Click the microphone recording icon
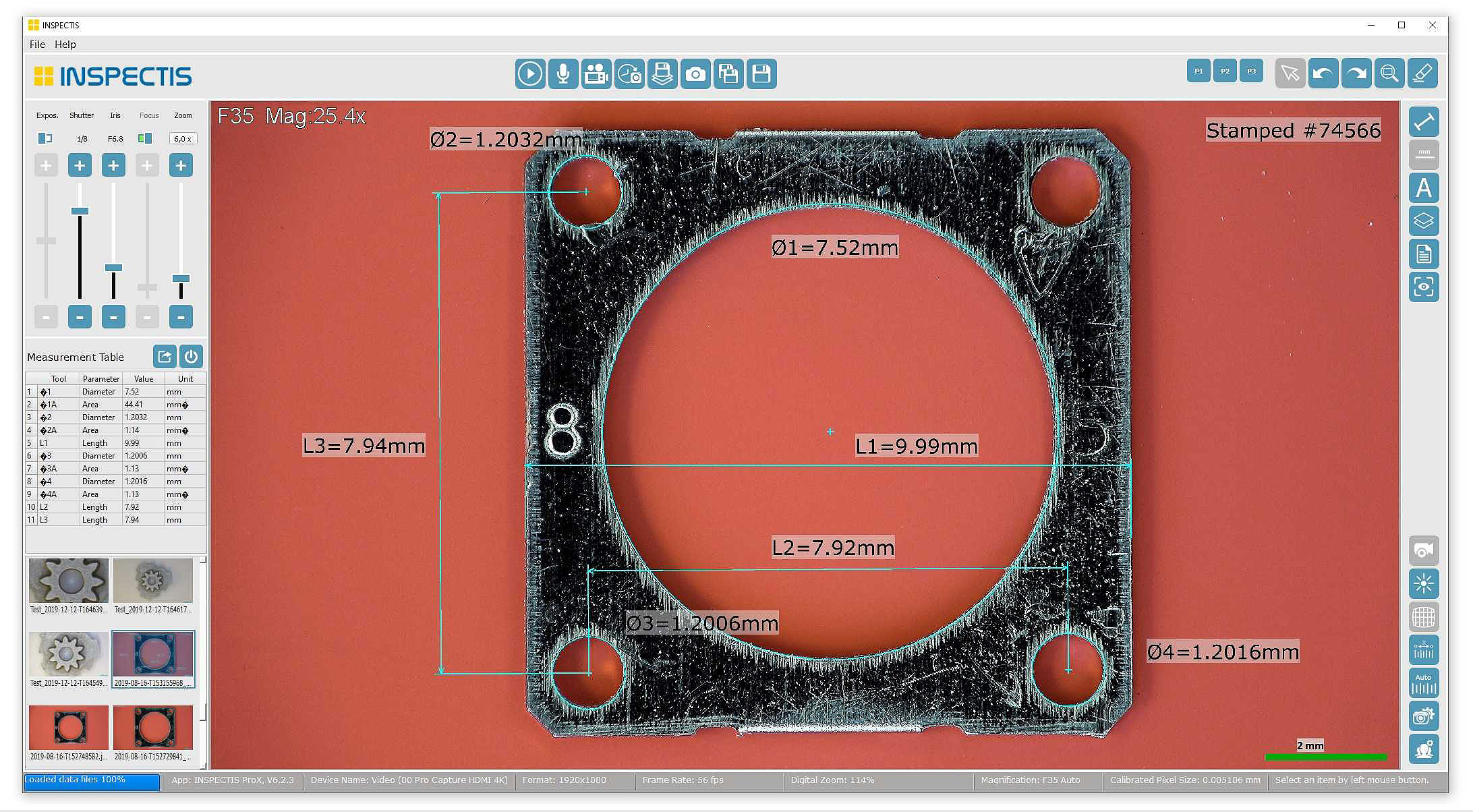The height and width of the screenshot is (812, 1473). [562, 74]
